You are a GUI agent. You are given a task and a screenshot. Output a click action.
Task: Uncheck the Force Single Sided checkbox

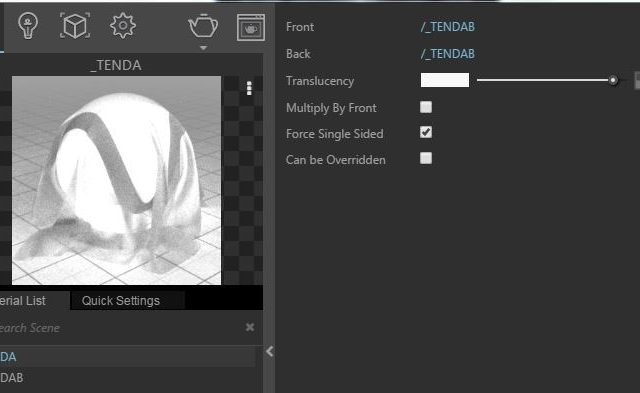[x=426, y=132]
